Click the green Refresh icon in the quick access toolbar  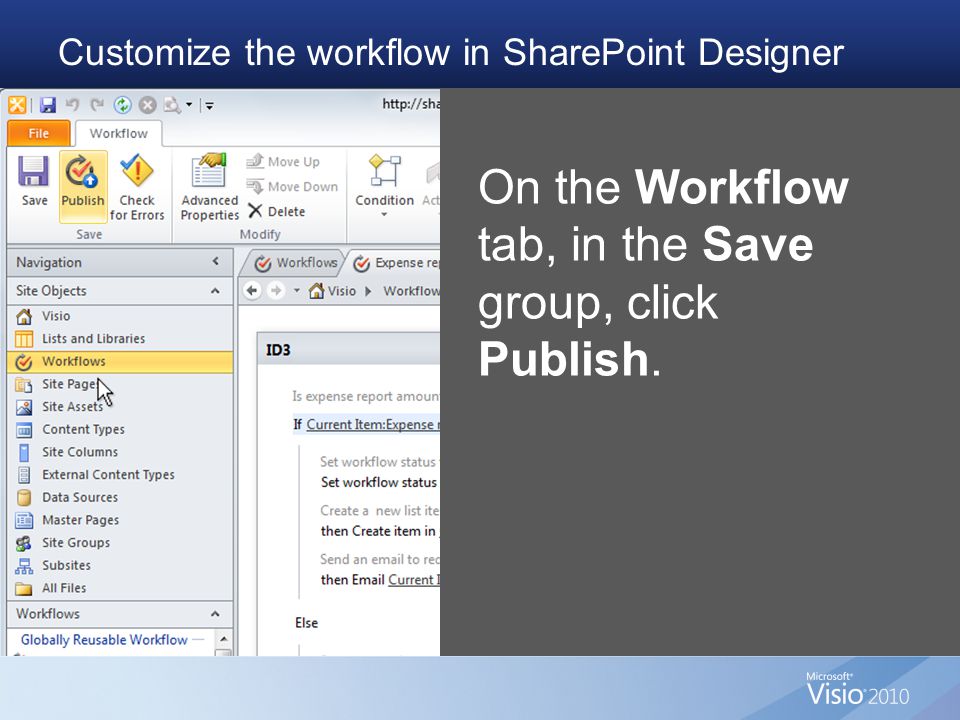click(x=122, y=105)
